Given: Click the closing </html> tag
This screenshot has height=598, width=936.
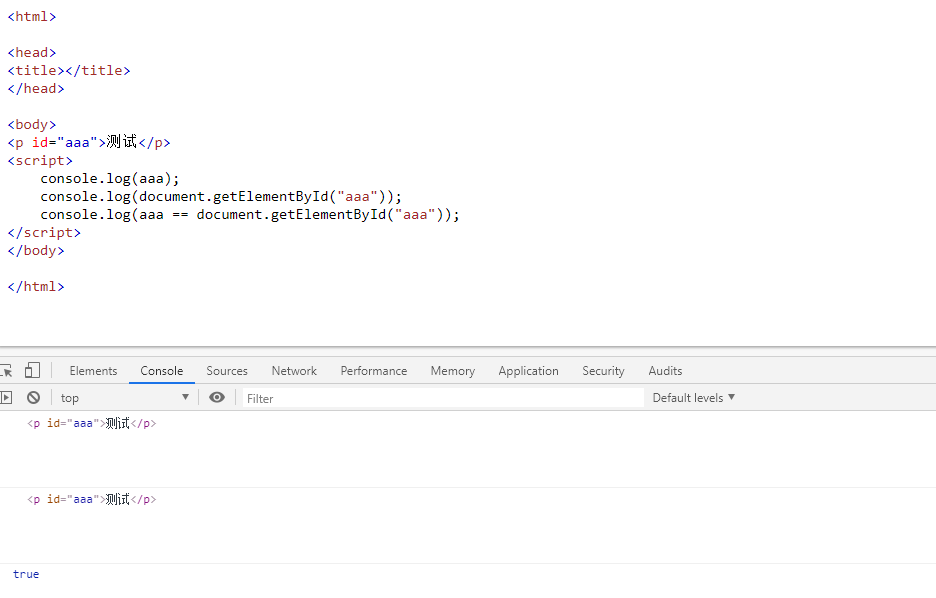Looking at the screenshot, I should 36,286.
